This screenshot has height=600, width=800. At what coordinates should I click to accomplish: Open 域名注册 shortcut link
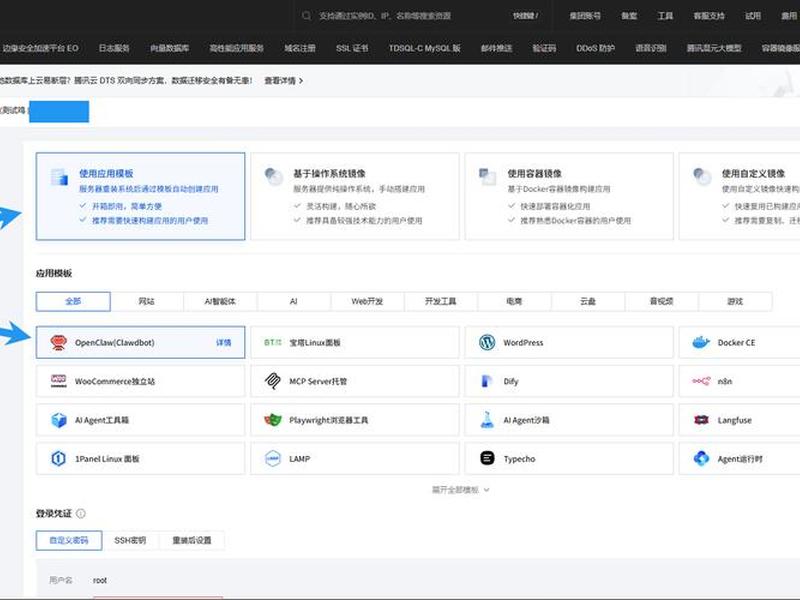click(x=299, y=48)
